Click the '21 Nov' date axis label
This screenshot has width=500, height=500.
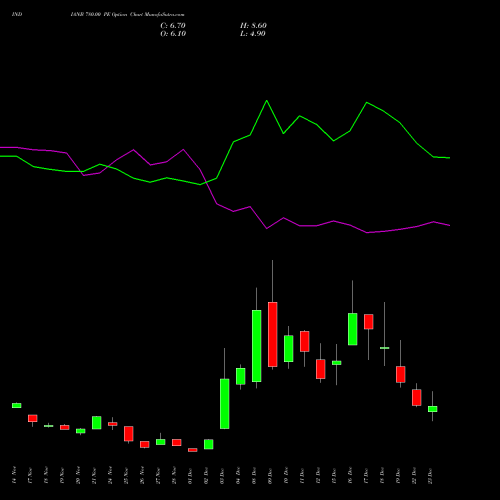tap(94, 476)
